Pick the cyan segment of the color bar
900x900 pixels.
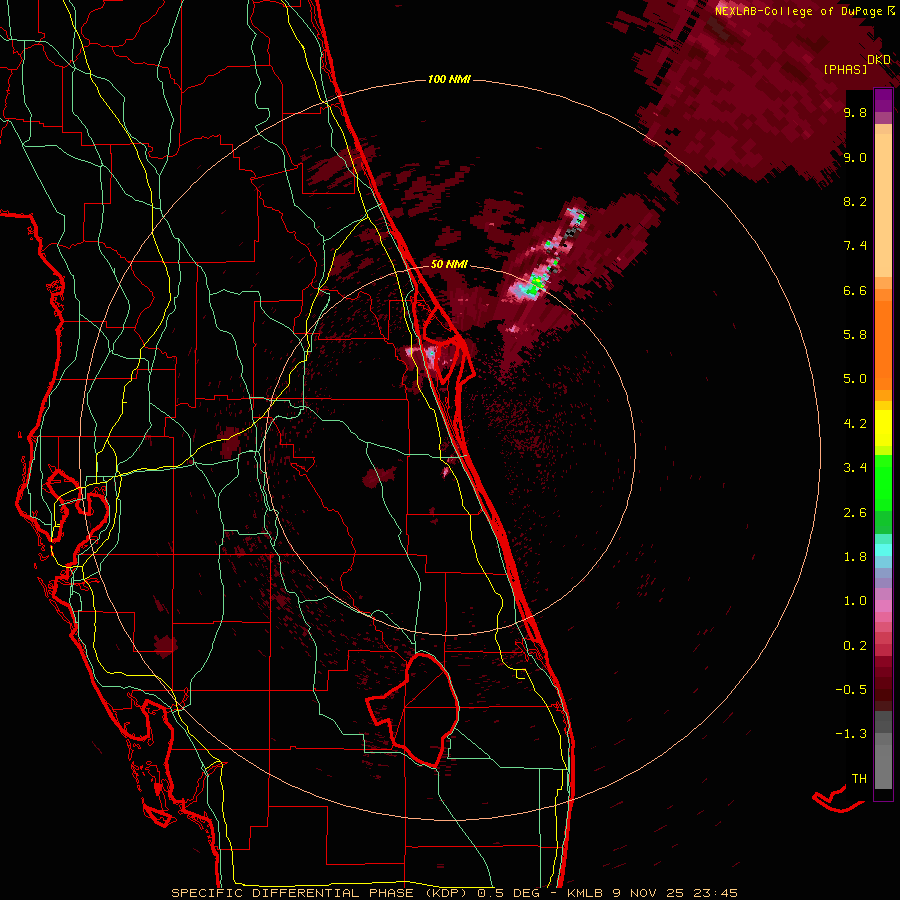pos(883,549)
